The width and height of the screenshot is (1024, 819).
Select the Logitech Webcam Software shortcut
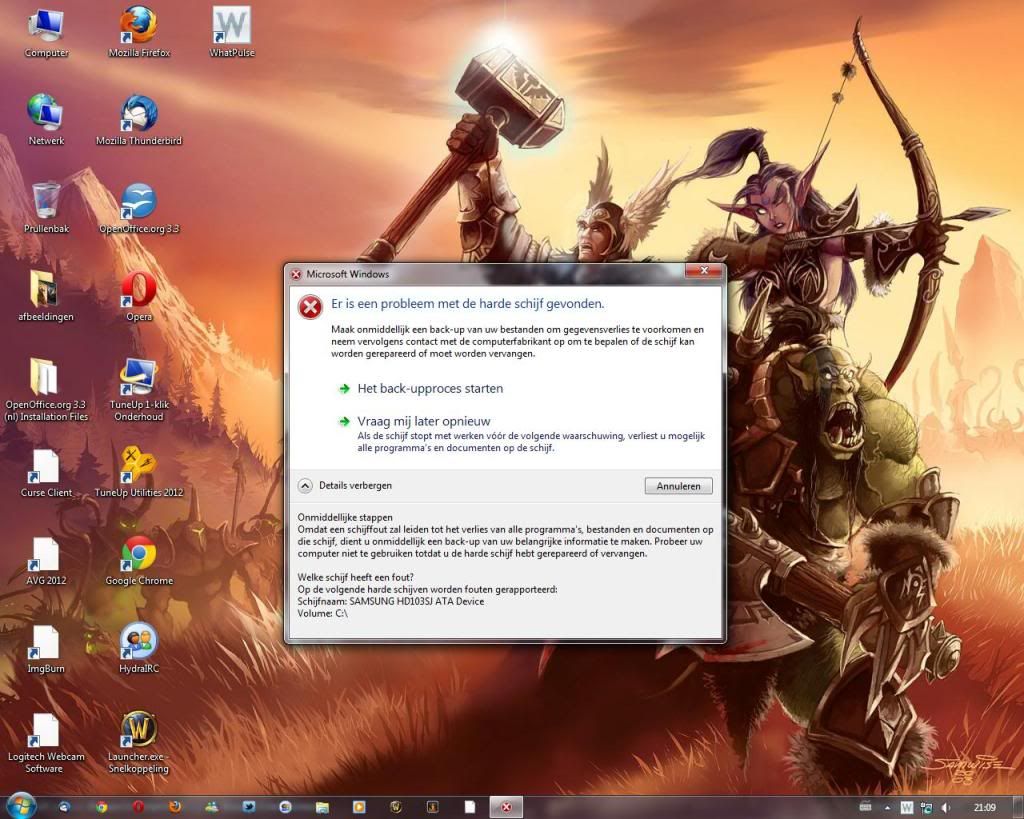point(46,743)
